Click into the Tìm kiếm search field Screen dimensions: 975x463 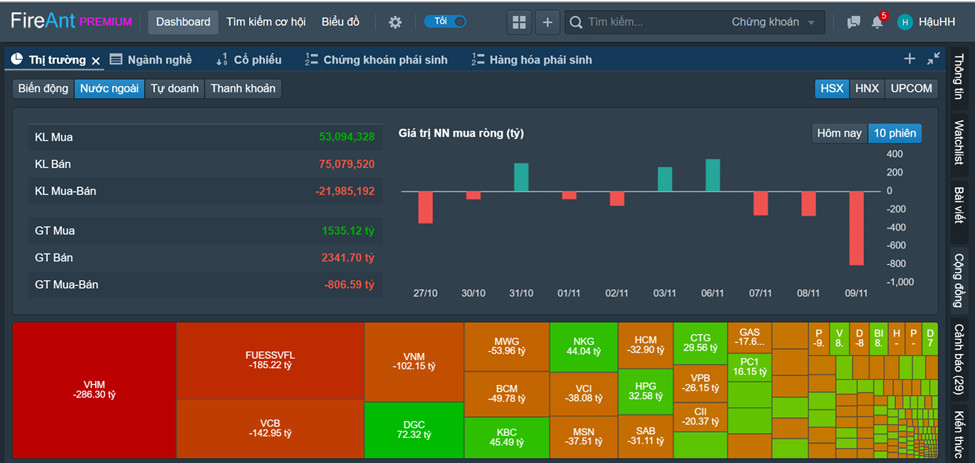(x=650, y=22)
